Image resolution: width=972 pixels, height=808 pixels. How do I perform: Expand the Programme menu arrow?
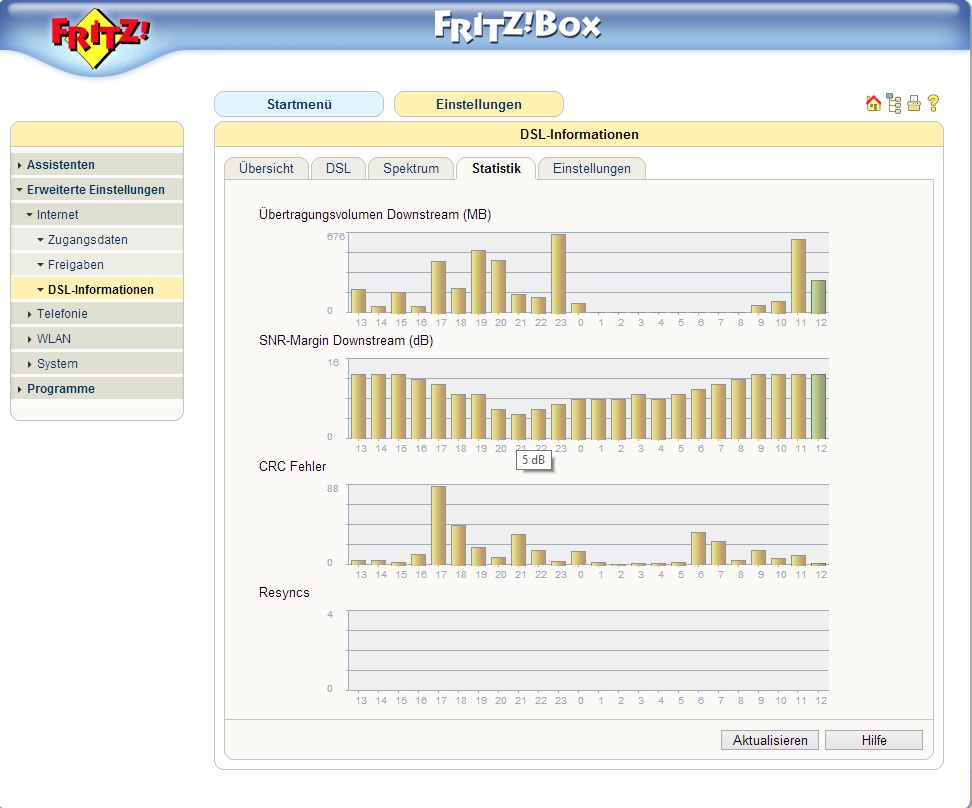point(20,389)
